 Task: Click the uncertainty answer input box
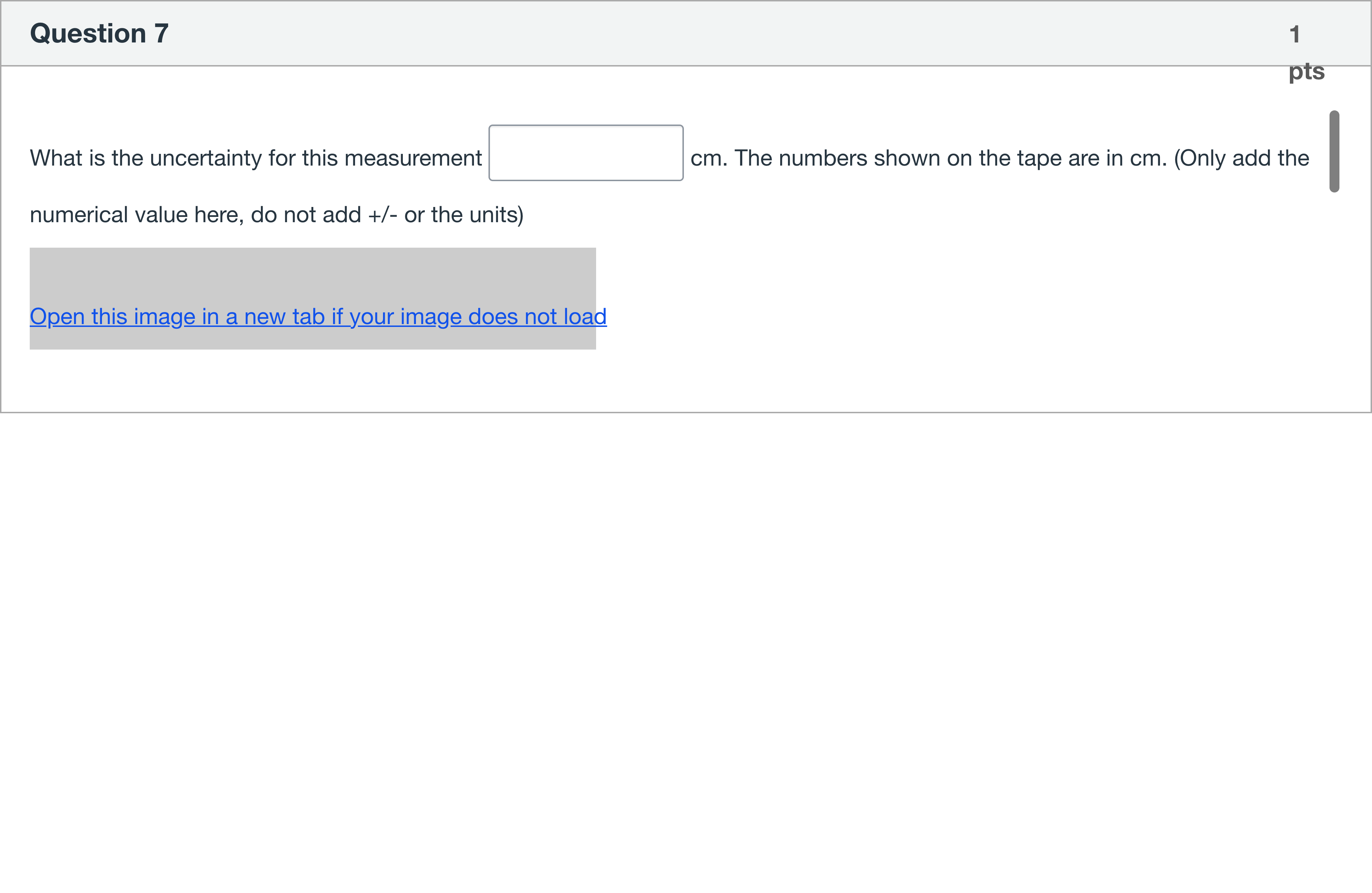[x=586, y=153]
